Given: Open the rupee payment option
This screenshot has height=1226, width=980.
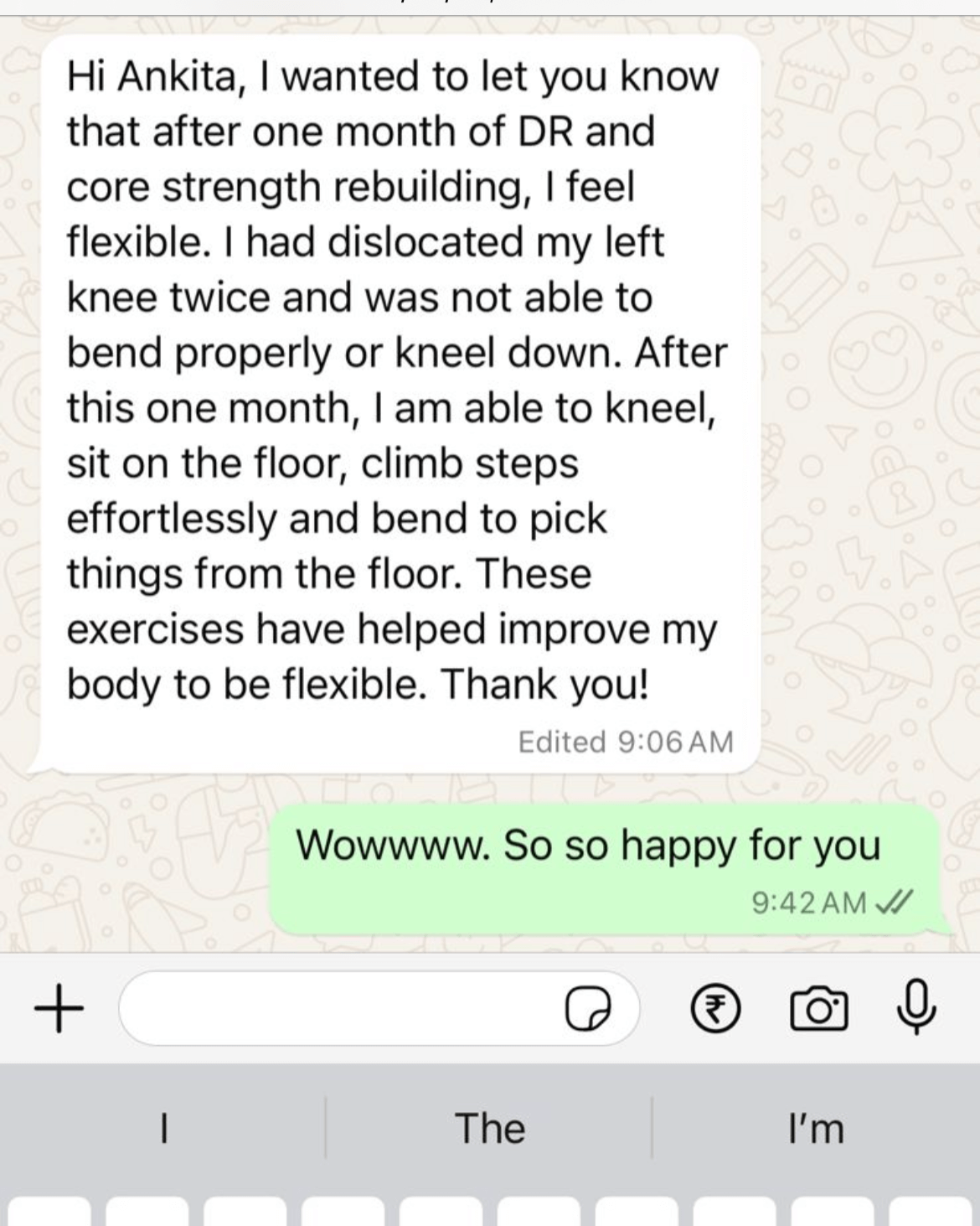Looking at the screenshot, I should [714, 1009].
